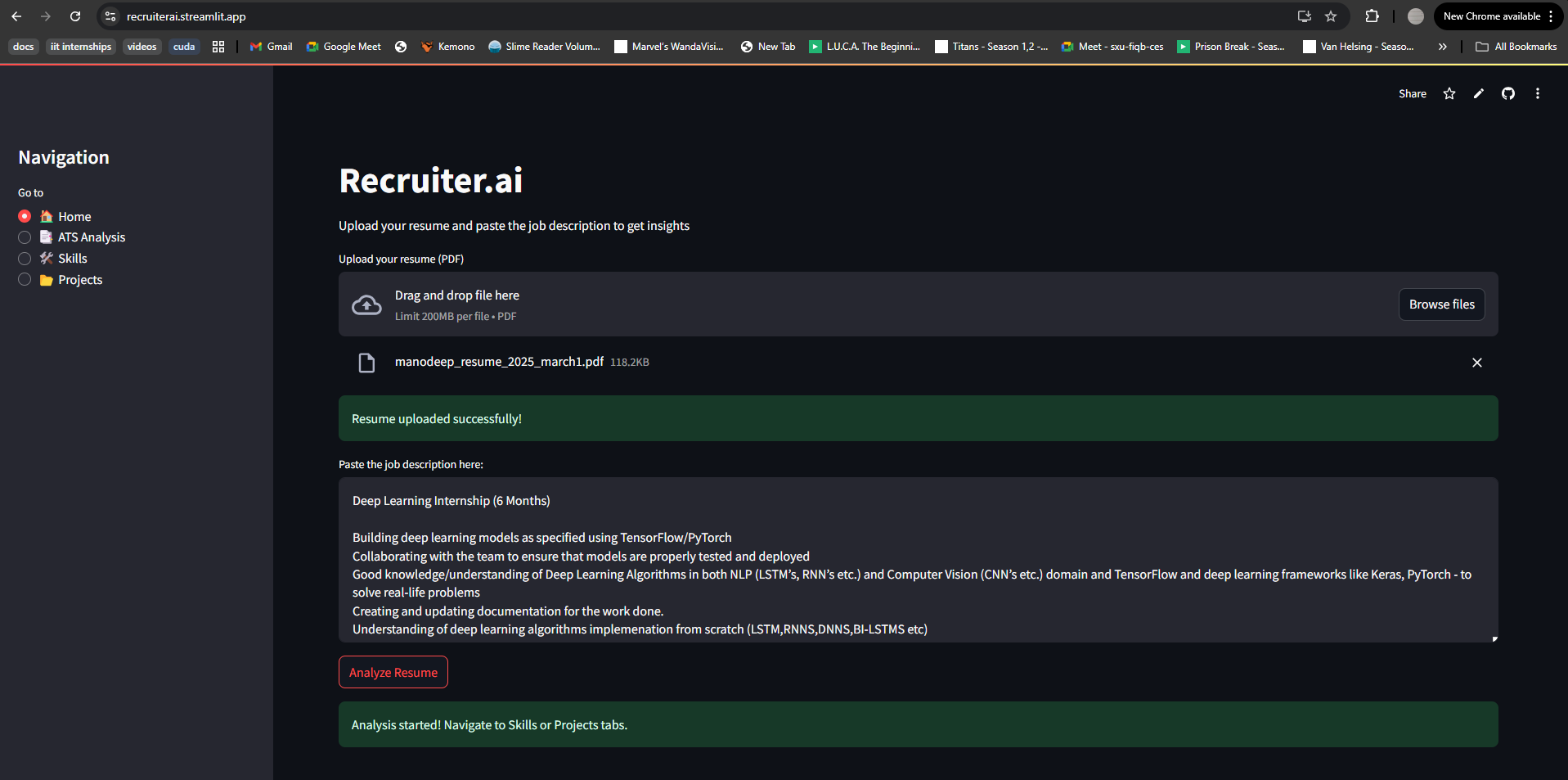Click the site information icon
1568x780 pixels.
tap(111, 16)
